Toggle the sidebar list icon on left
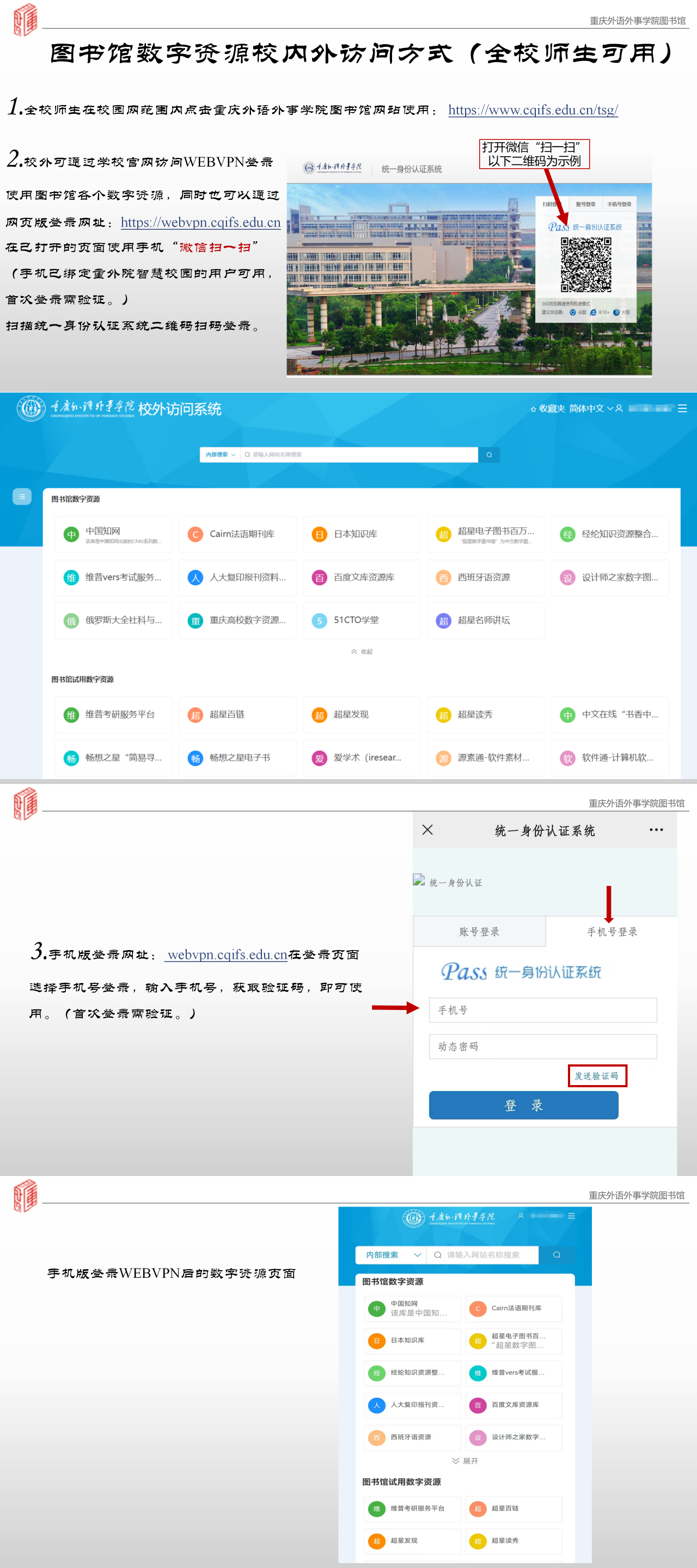Viewport: 697px width, 1568px height. point(22,497)
